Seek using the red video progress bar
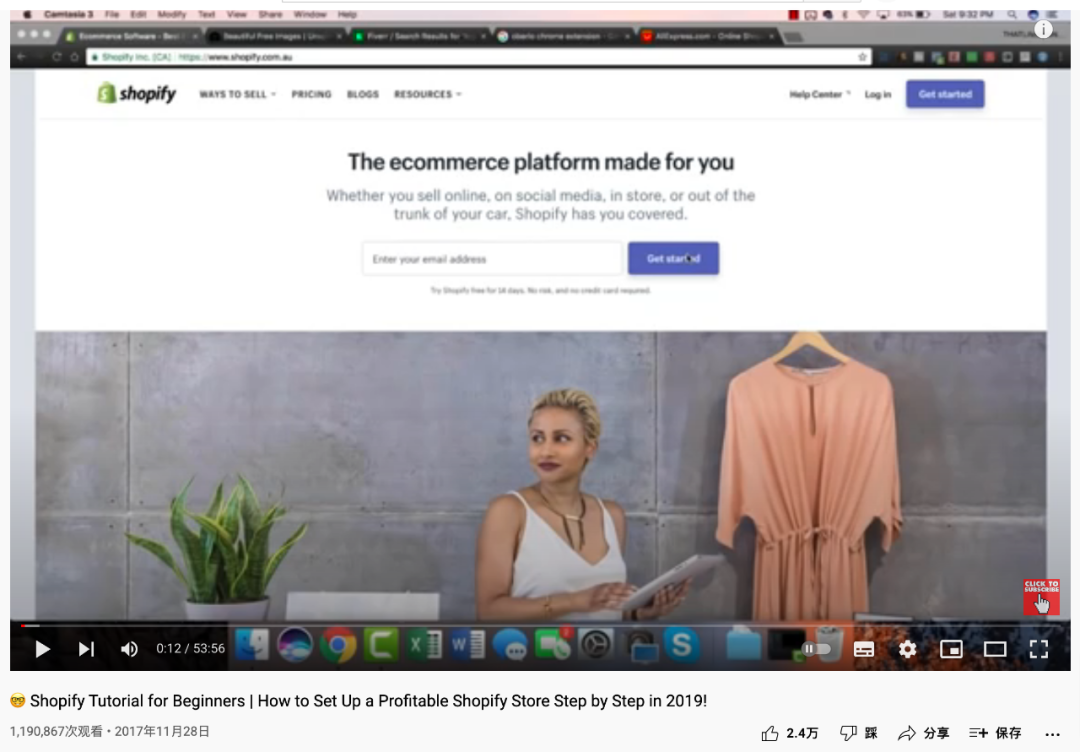 (540, 625)
